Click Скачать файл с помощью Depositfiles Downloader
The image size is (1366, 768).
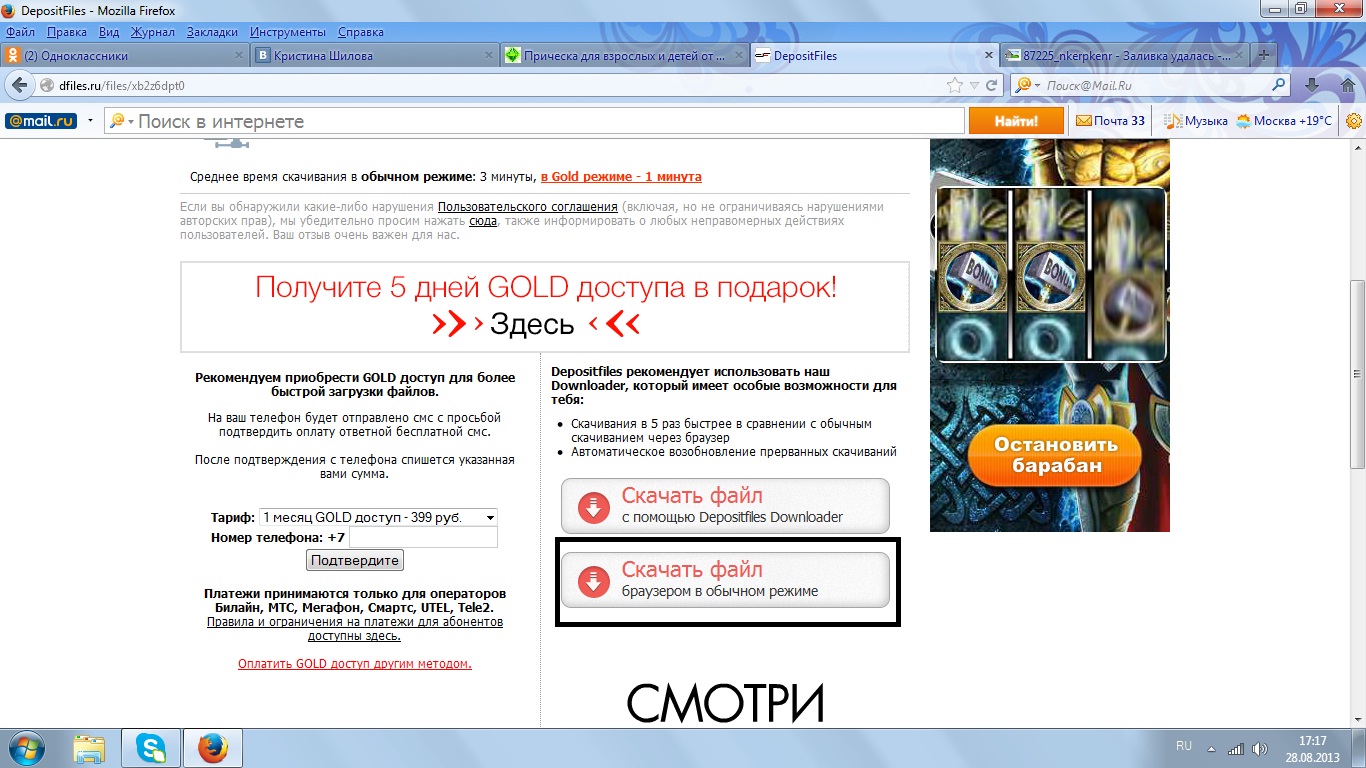pos(725,506)
